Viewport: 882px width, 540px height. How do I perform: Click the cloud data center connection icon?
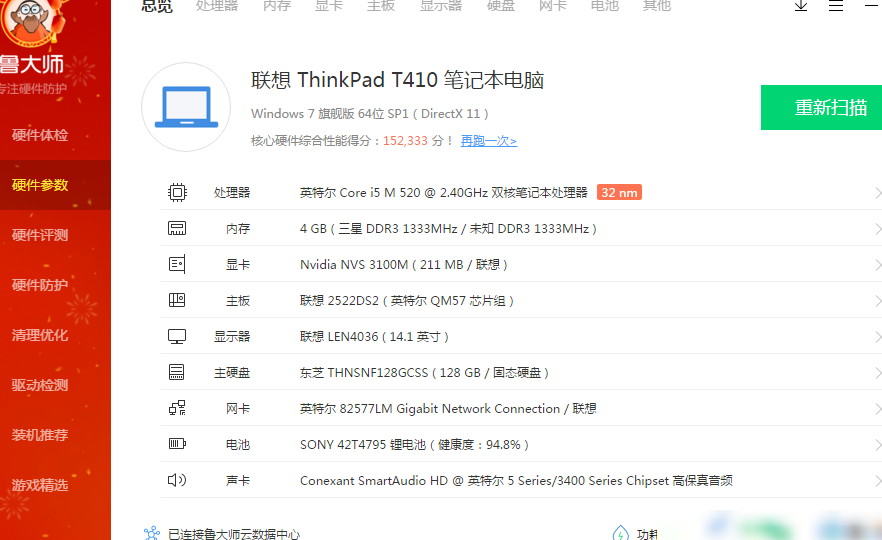click(152, 533)
